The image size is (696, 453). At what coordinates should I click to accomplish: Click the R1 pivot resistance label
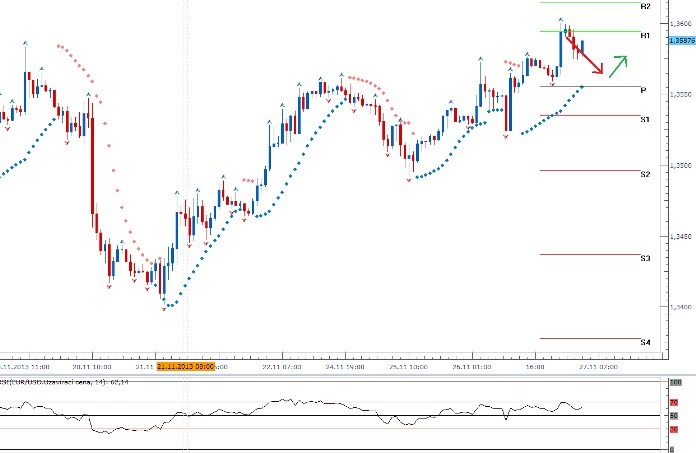pyautogui.click(x=645, y=35)
